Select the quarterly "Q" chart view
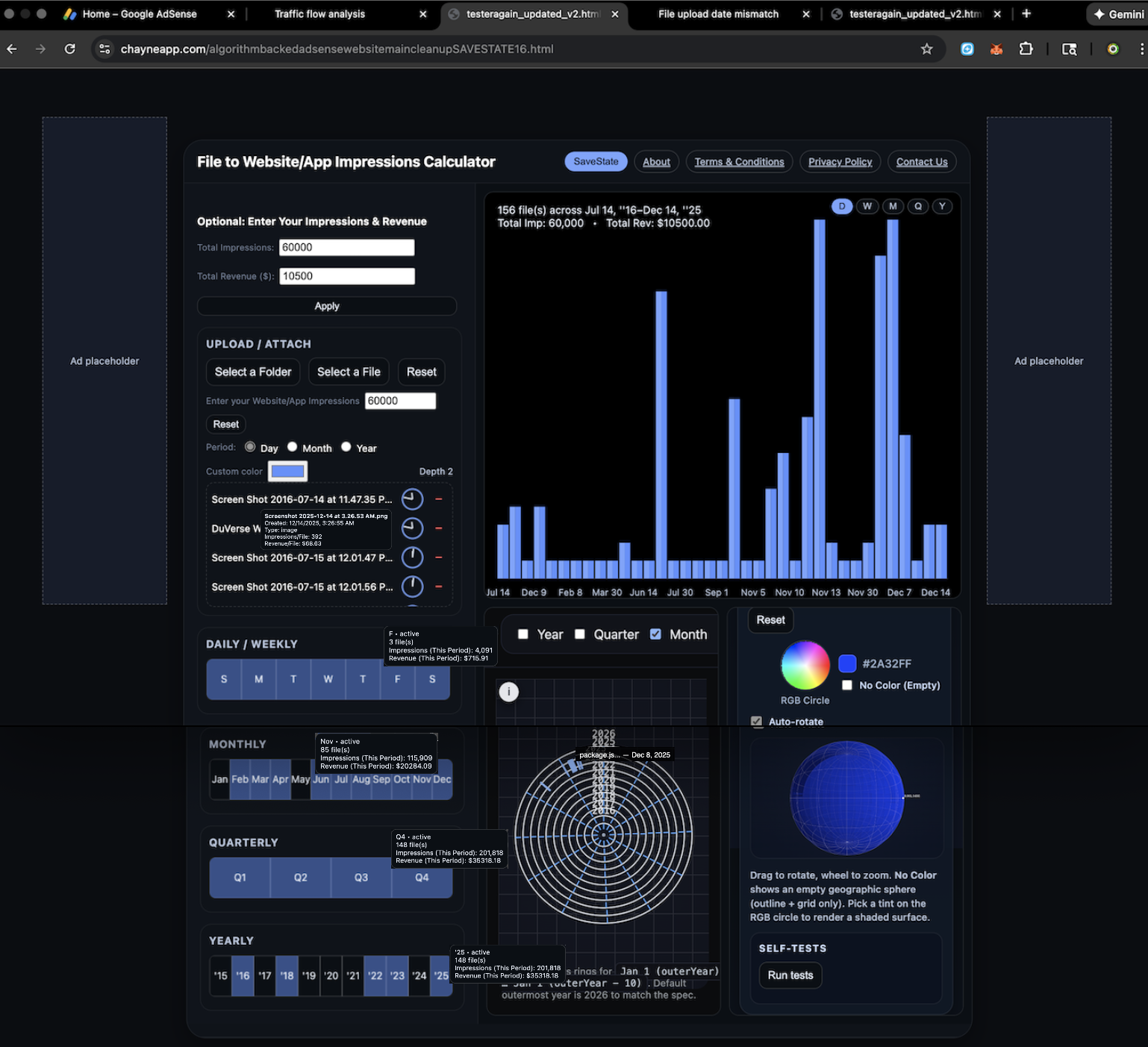Image resolution: width=1148 pixels, height=1047 pixels. tap(917, 206)
